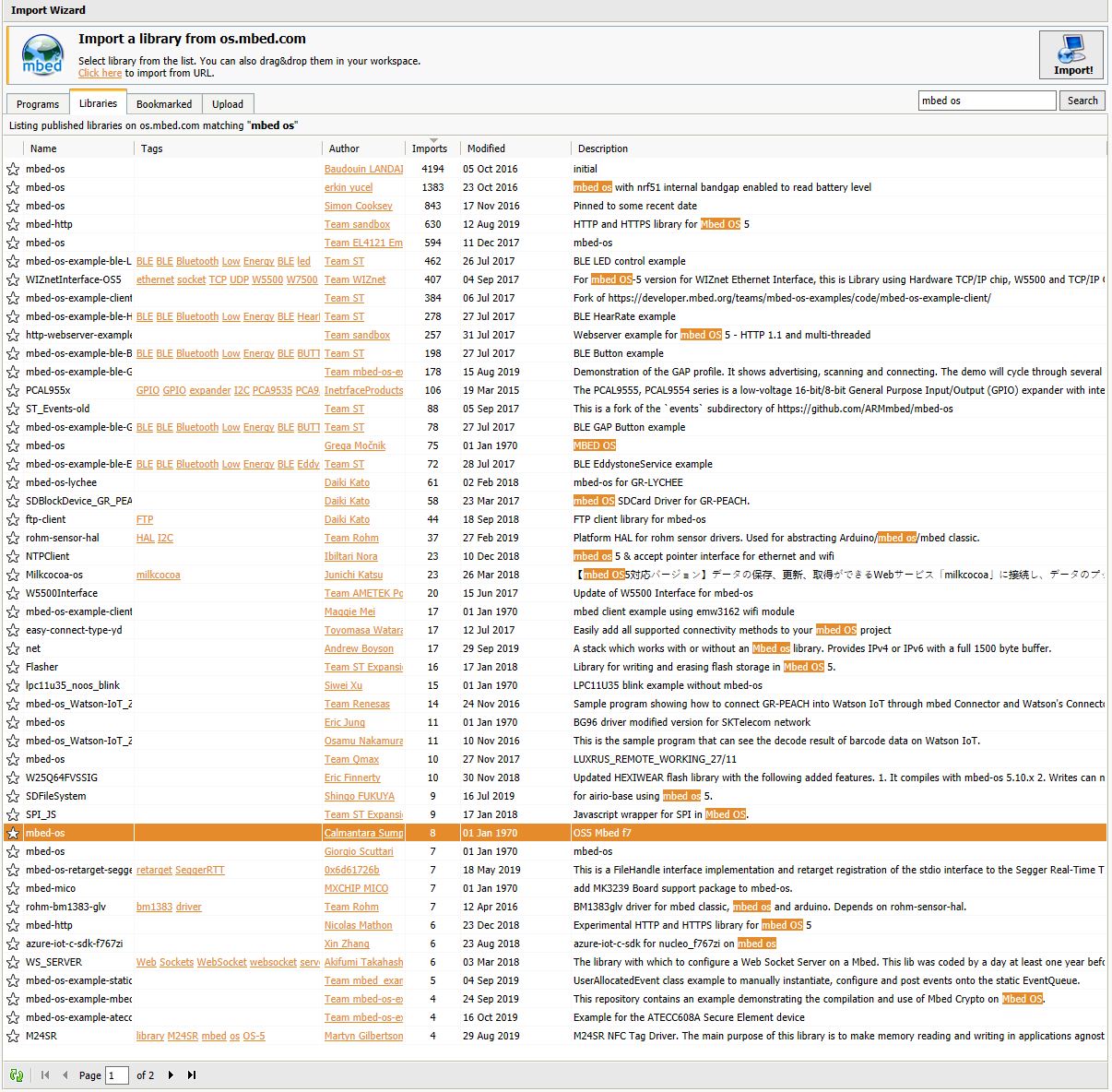Sort by Name column header
The width and height of the screenshot is (1112, 1092).
(43, 148)
